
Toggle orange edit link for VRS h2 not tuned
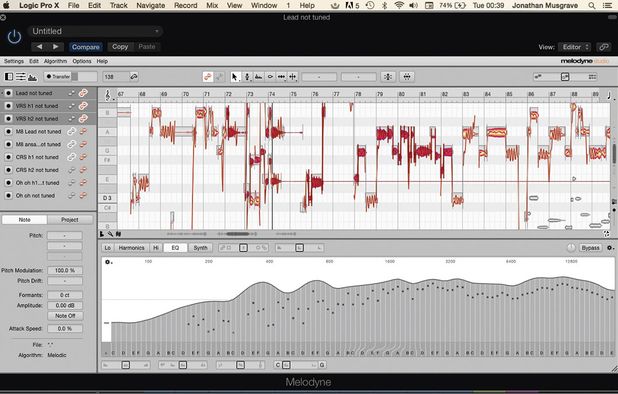click(83, 119)
